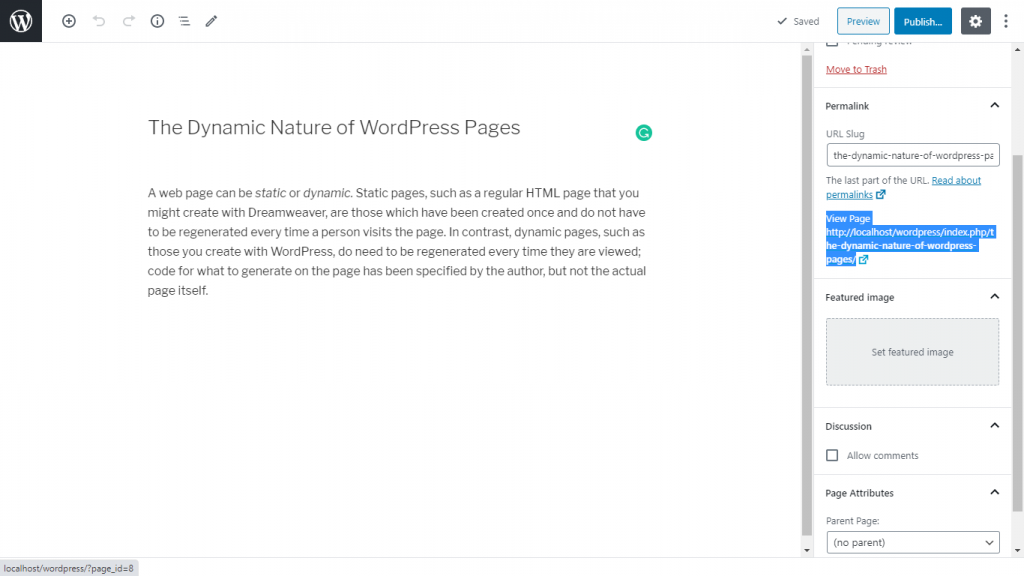The height and width of the screenshot is (576, 1024).
Task: Show content structure info icon
Action: pos(157,21)
